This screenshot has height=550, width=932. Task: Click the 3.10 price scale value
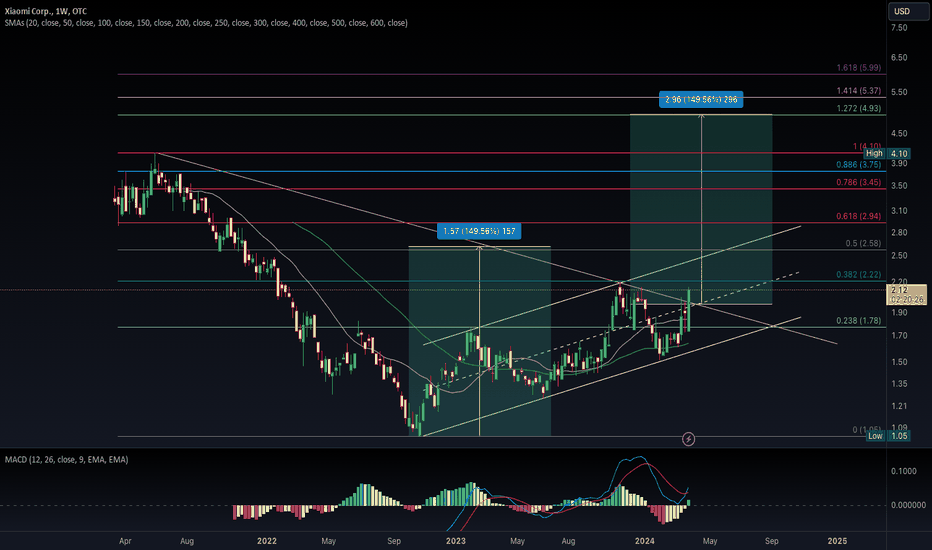pyautogui.click(x=899, y=210)
